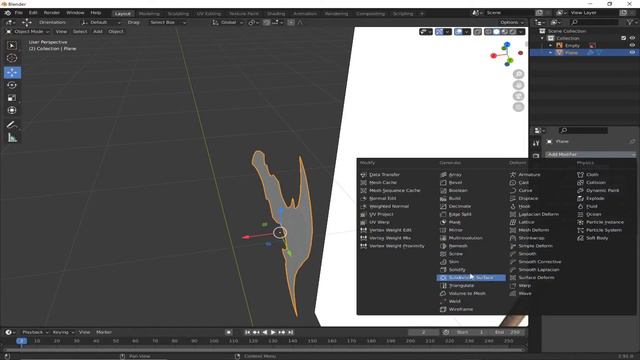The height and width of the screenshot is (360, 640).
Task: Switch to the Modeling workspace tab
Action: point(149,13)
